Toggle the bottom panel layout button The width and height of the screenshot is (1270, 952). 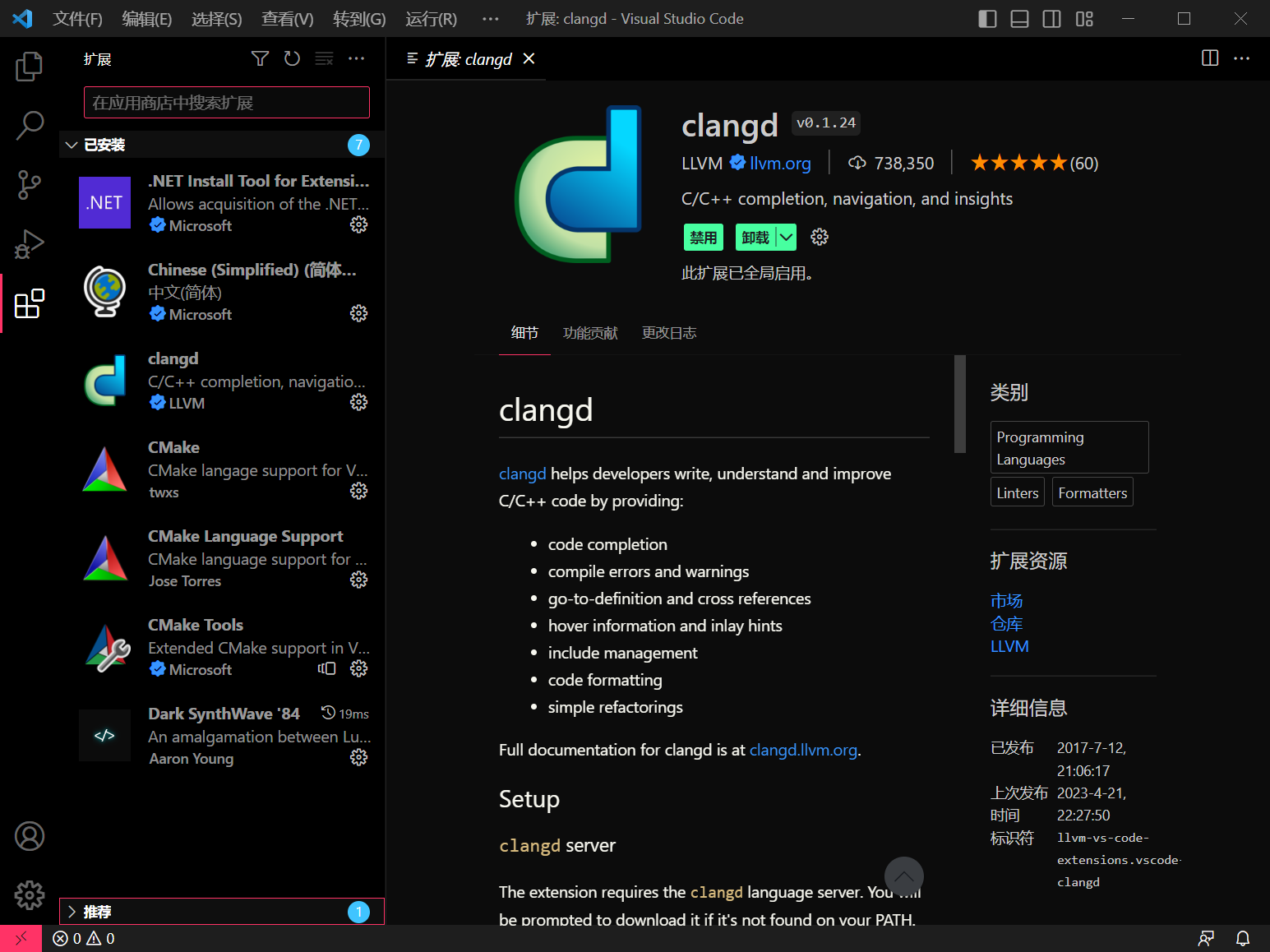(1019, 19)
